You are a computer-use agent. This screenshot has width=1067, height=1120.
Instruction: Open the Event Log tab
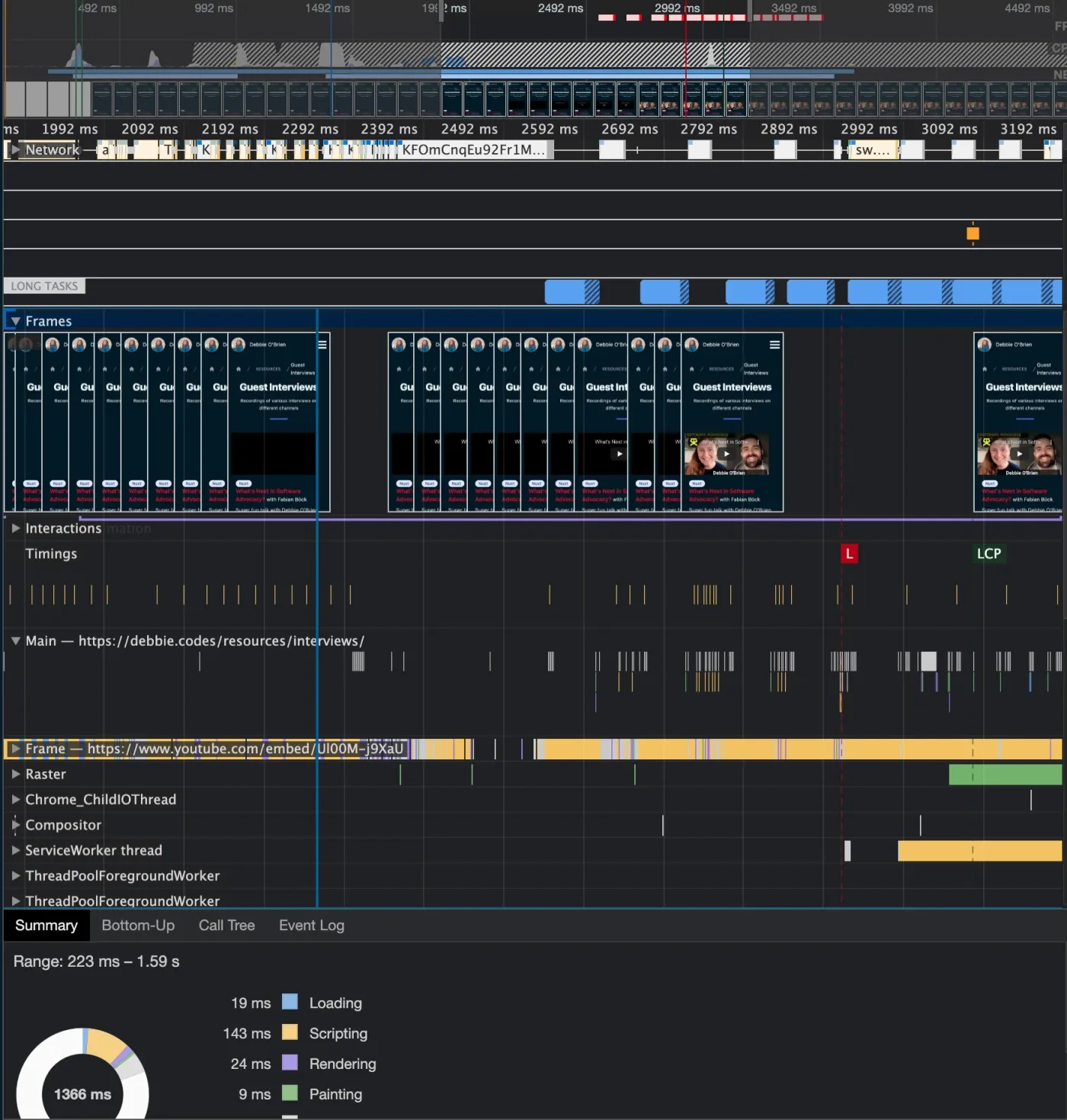(311, 925)
